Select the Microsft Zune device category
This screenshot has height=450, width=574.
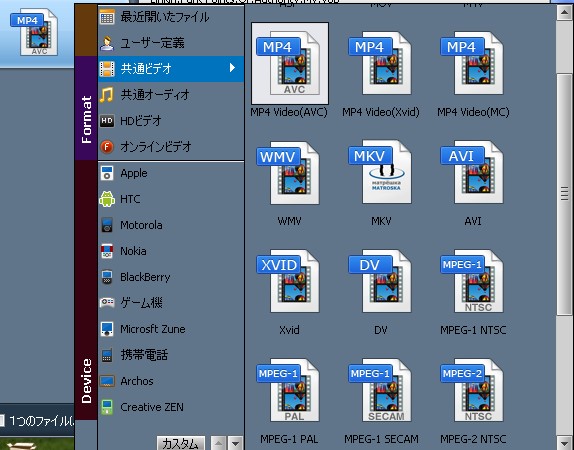pyautogui.click(x=170, y=329)
